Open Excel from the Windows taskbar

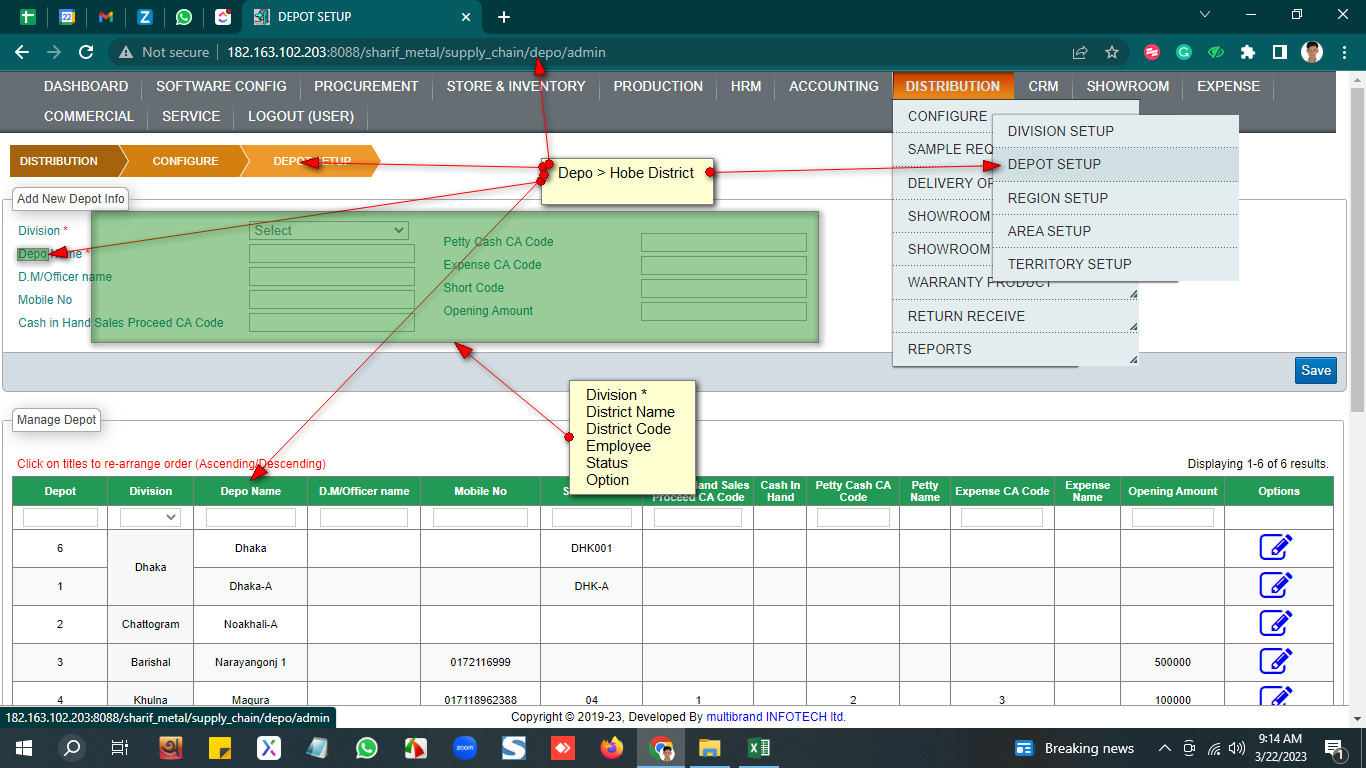(x=758, y=748)
